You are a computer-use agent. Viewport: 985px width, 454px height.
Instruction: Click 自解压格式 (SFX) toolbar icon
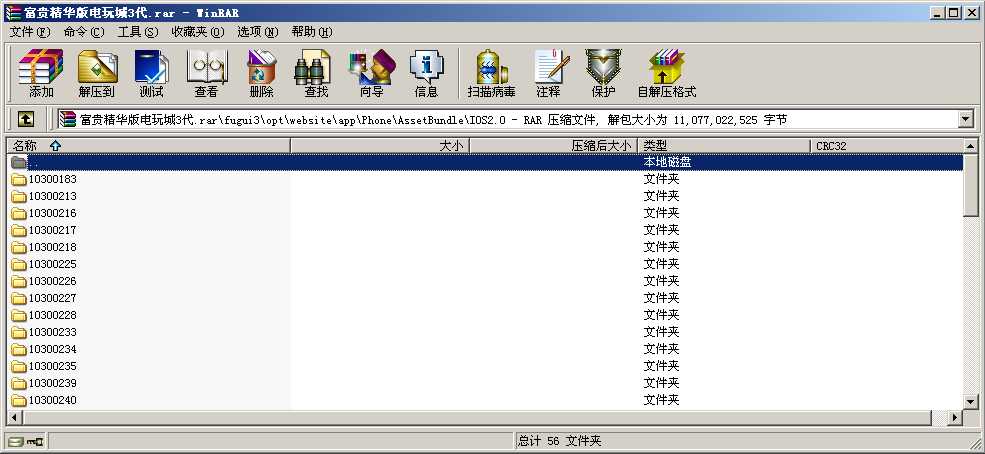pyautogui.click(x=667, y=73)
